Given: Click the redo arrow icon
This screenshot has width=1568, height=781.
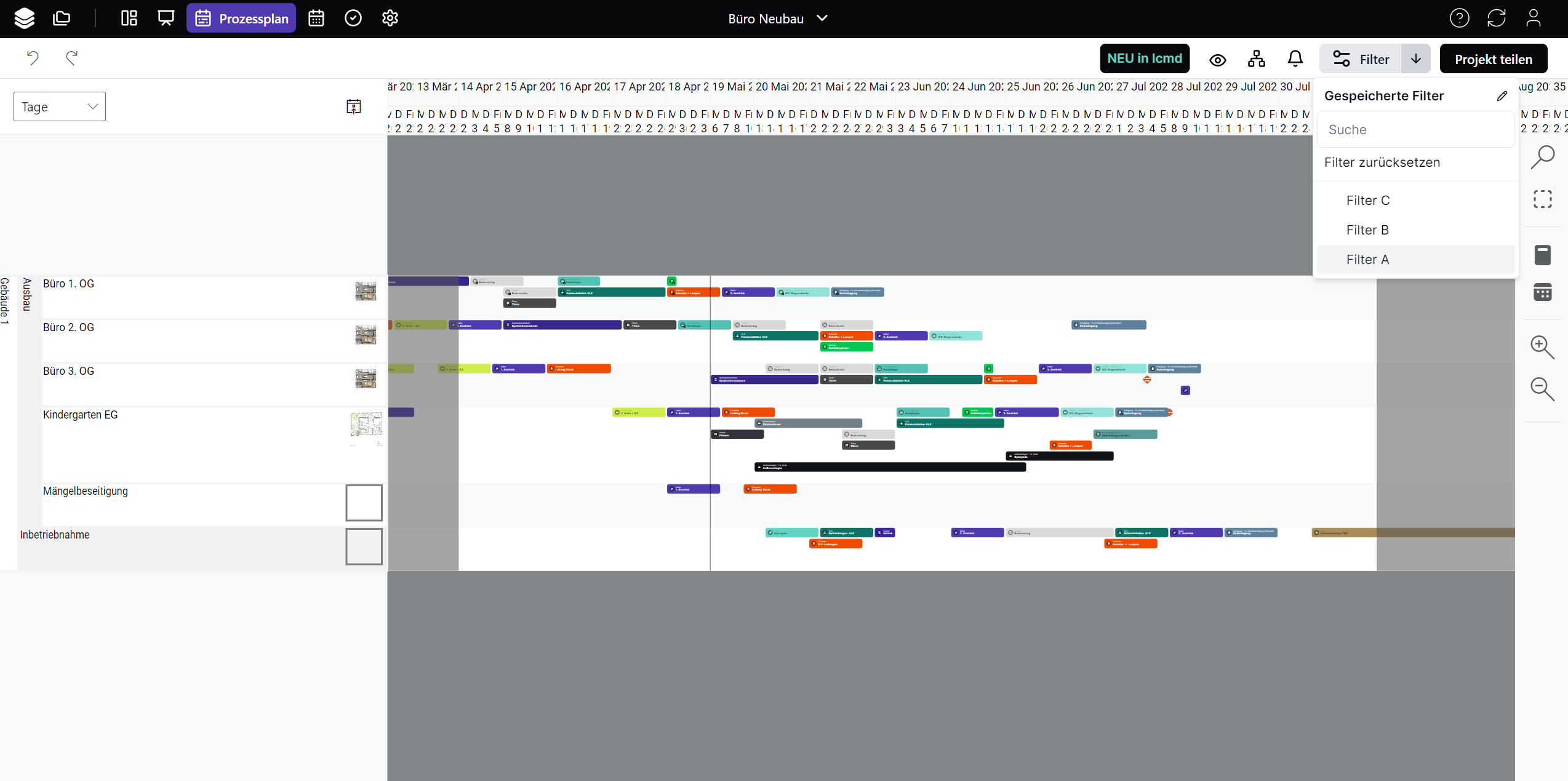Looking at the screenshot, I should 71,58.
